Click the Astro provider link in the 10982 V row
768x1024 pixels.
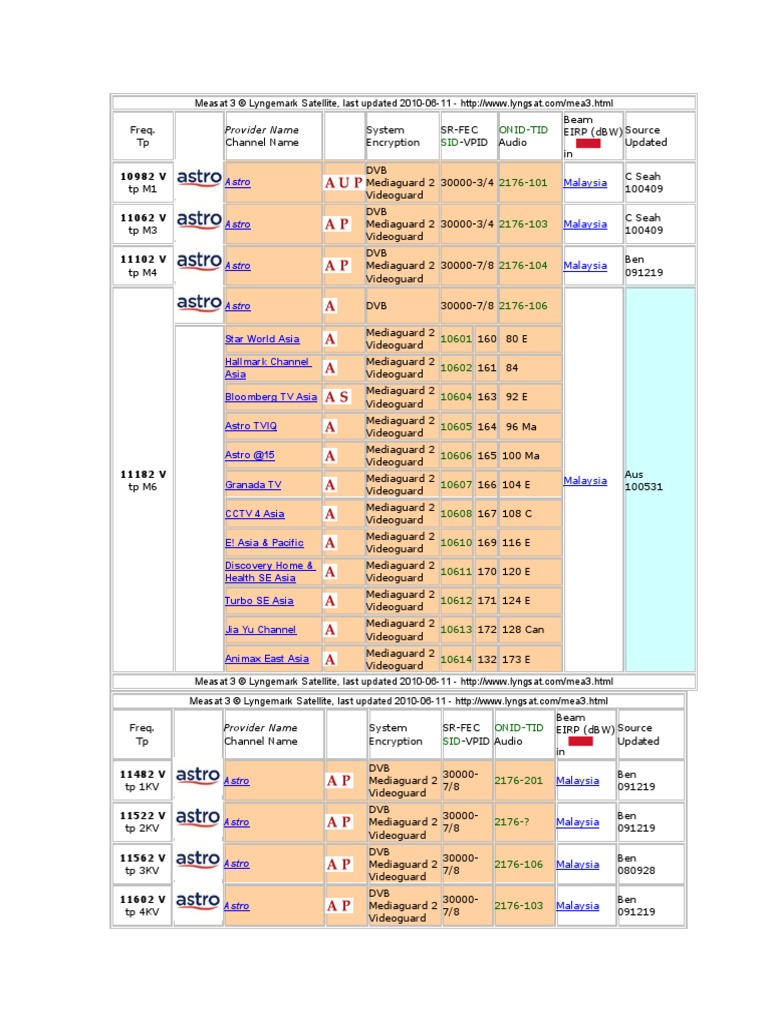(x=237, y=182)
